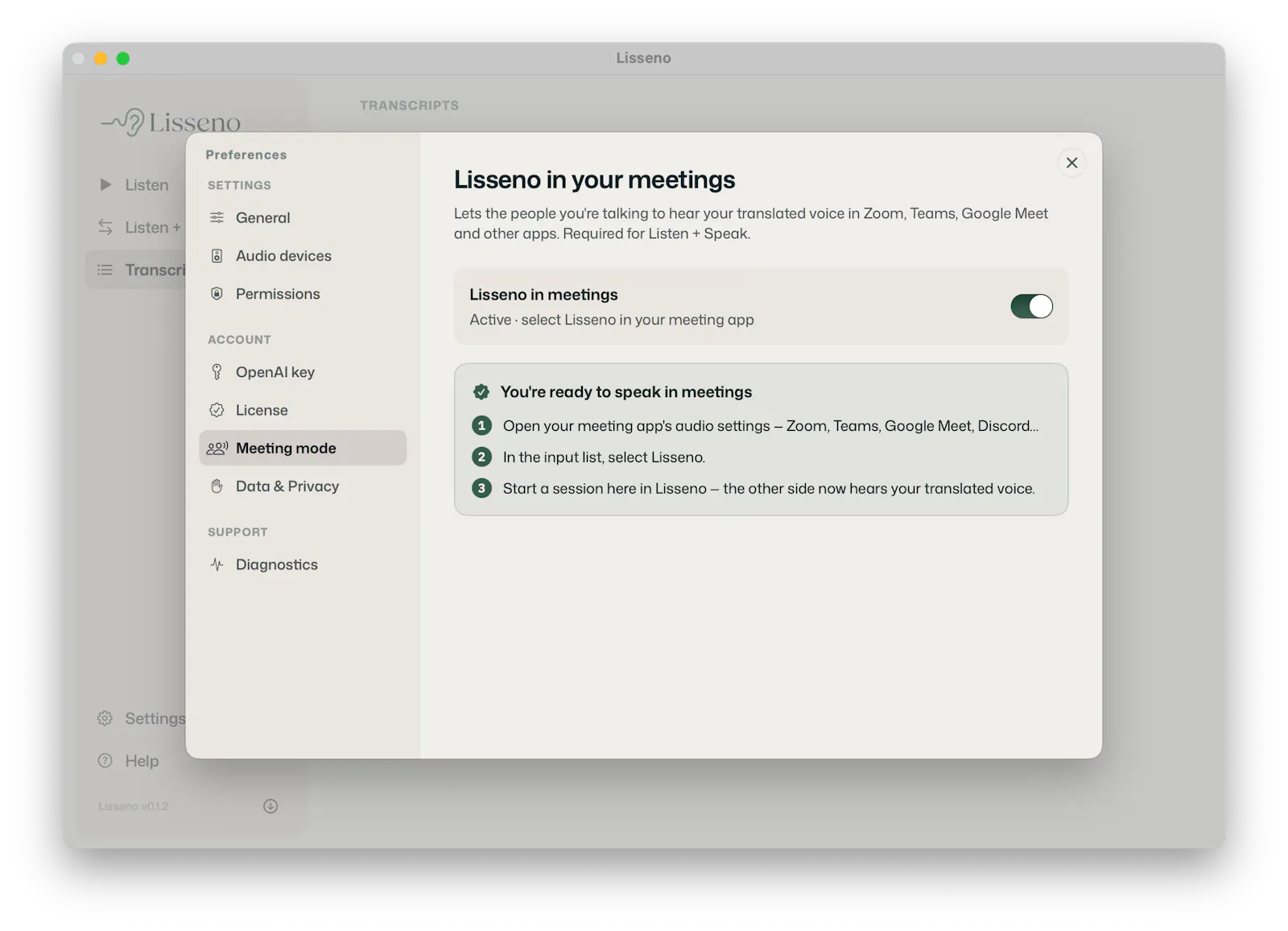
Task: Select Meeting mode in preferences
Action: 303,448
